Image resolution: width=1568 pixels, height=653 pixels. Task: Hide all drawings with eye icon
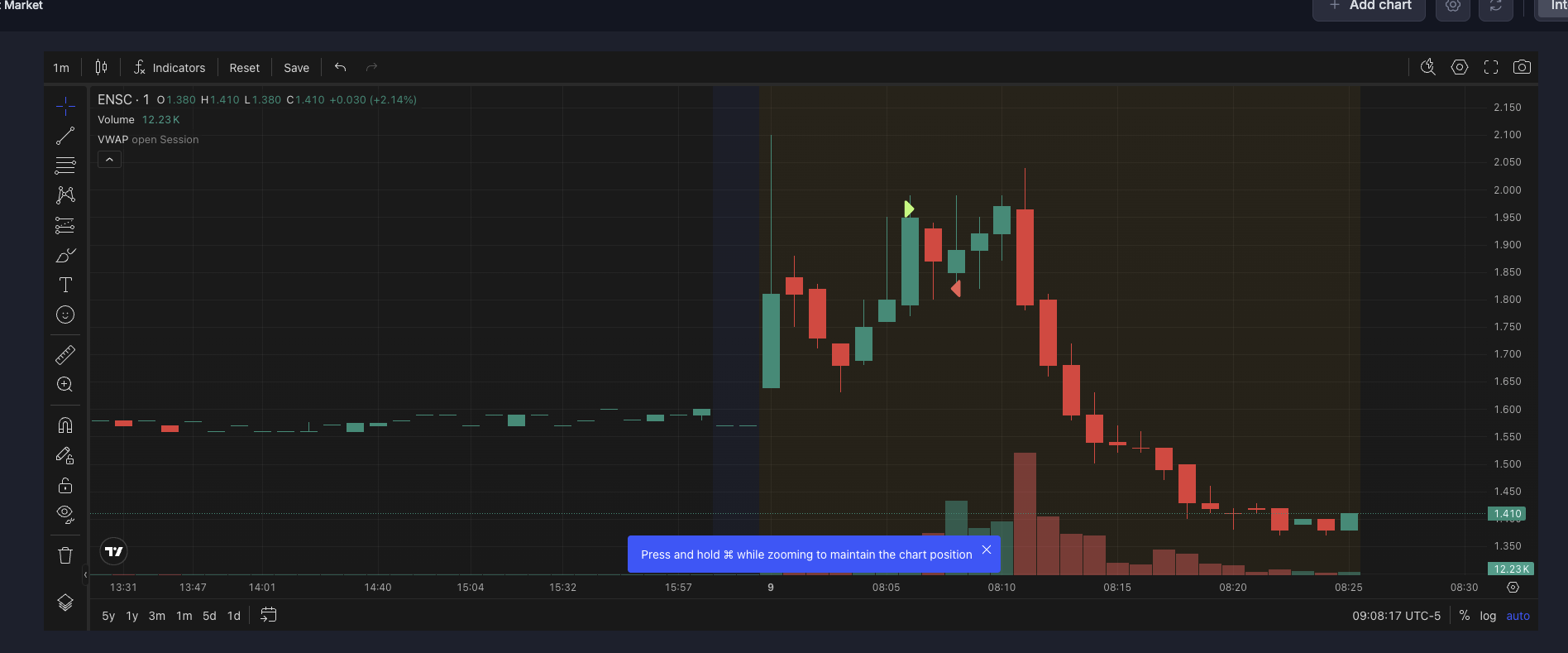point(65,515)
